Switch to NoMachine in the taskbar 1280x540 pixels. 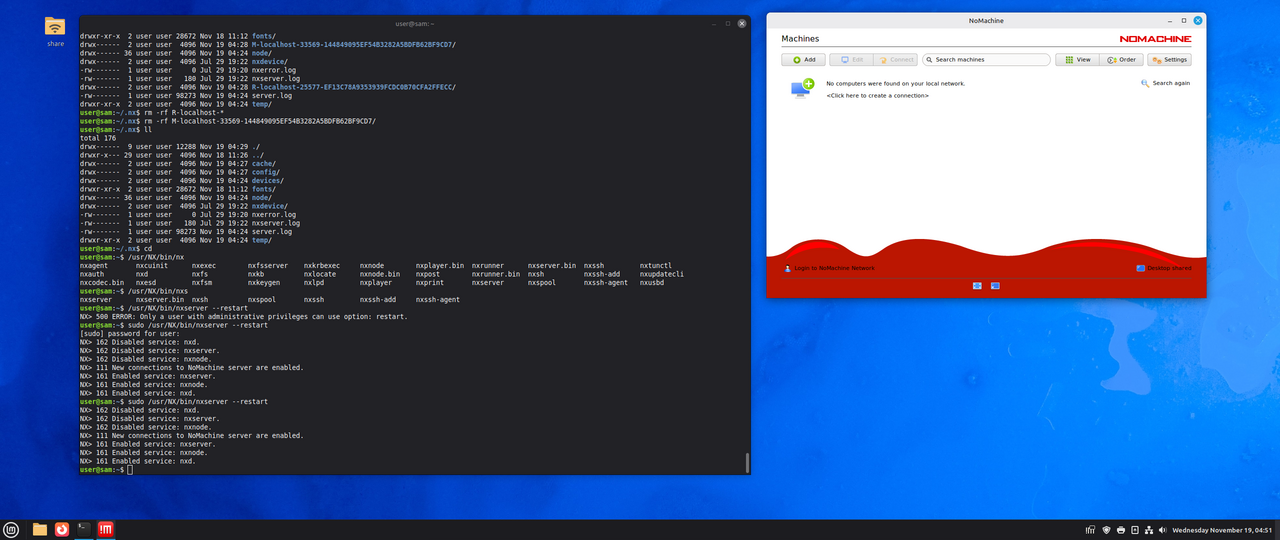(105, 529)
